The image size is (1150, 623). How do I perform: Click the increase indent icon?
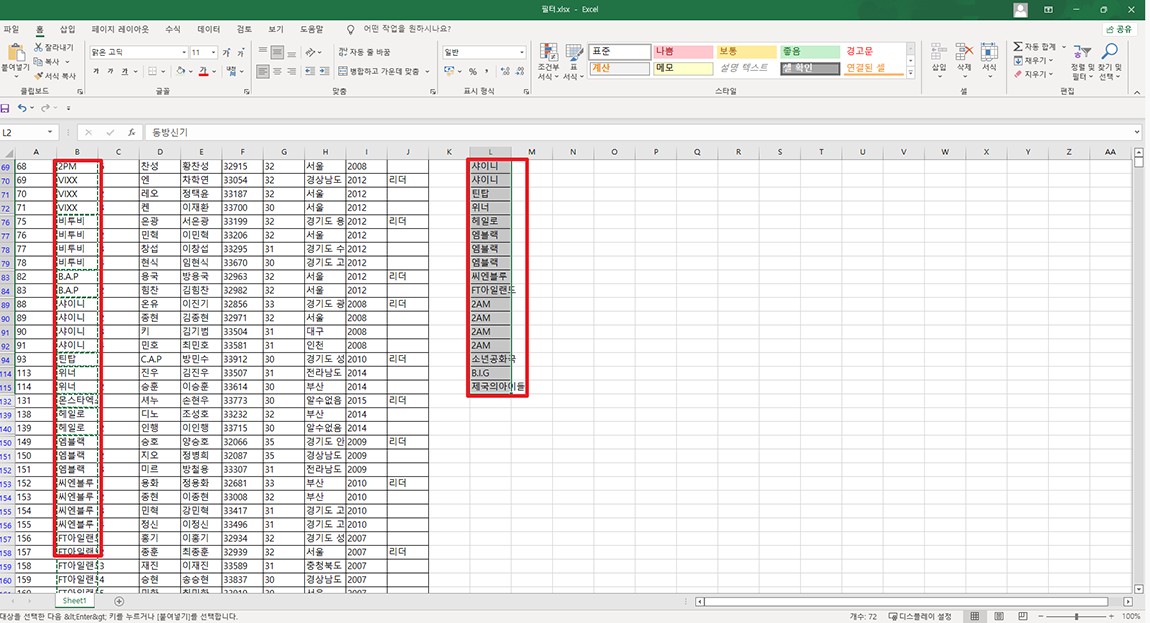coord(324,71)
